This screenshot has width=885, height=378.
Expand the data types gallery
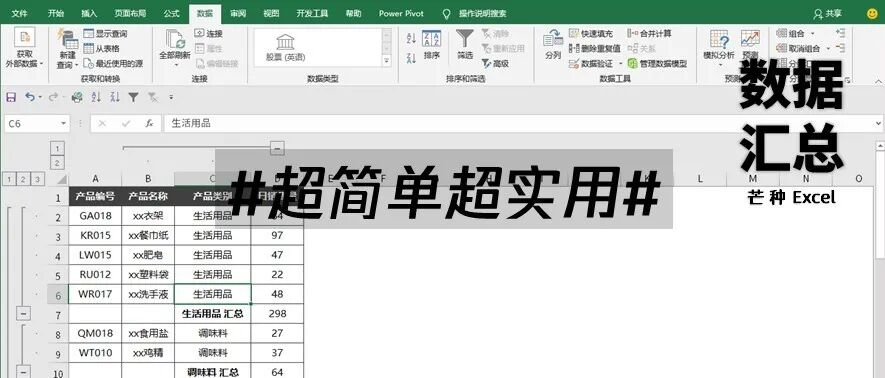(387, 61)
